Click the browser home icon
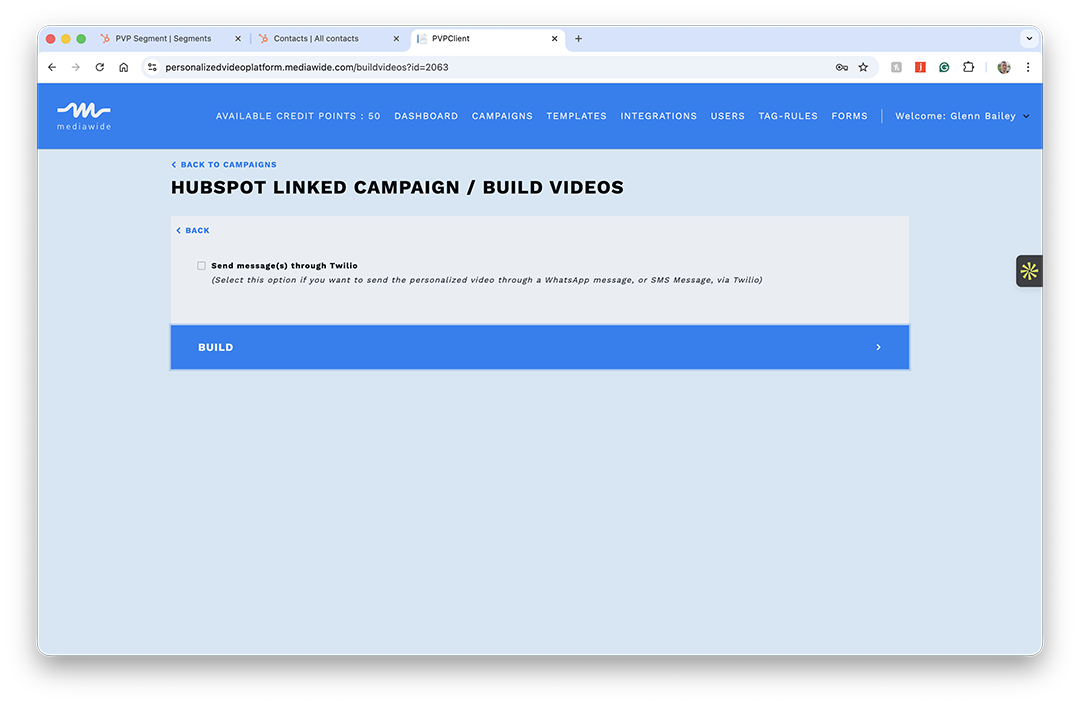This screenshot has width=1080, height=705. [x=123, y=67]
